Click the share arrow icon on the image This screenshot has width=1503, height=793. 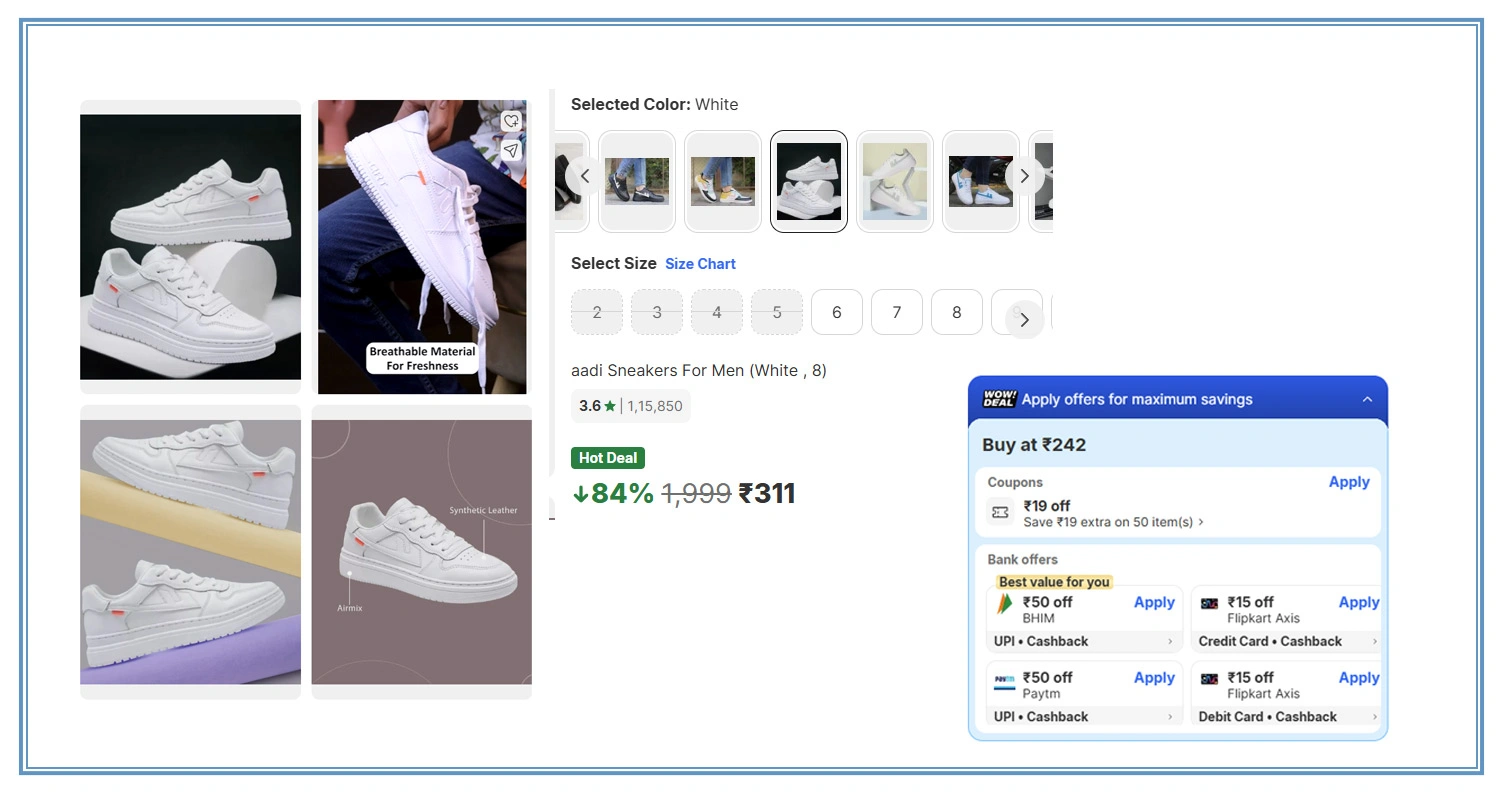[511, 151]
